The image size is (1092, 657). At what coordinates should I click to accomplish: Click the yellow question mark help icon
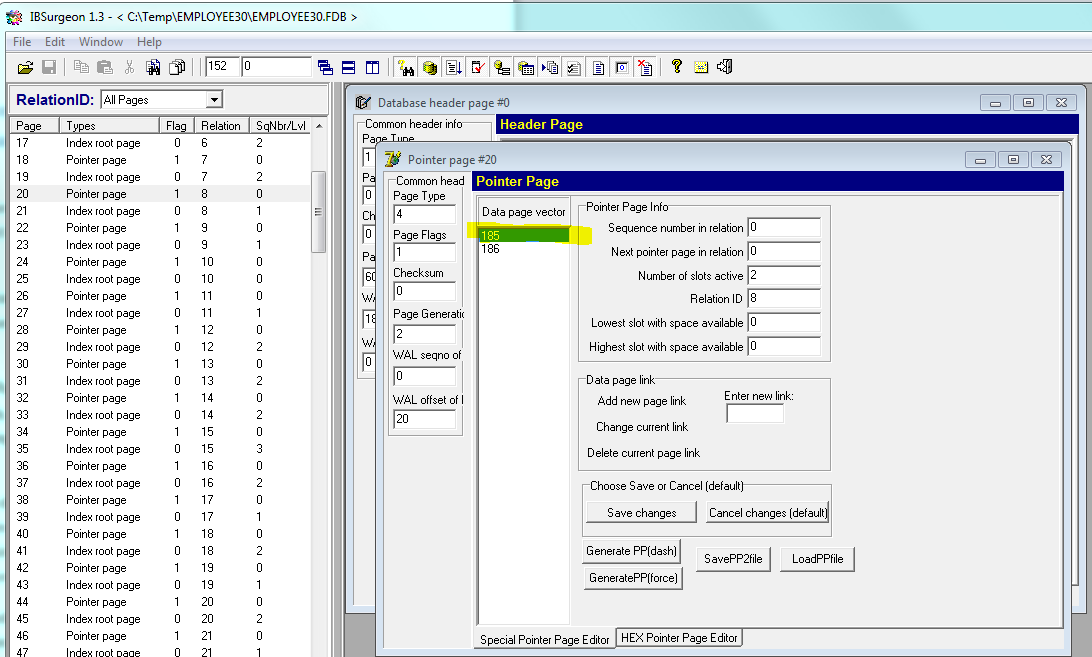(x=677, y=67)
